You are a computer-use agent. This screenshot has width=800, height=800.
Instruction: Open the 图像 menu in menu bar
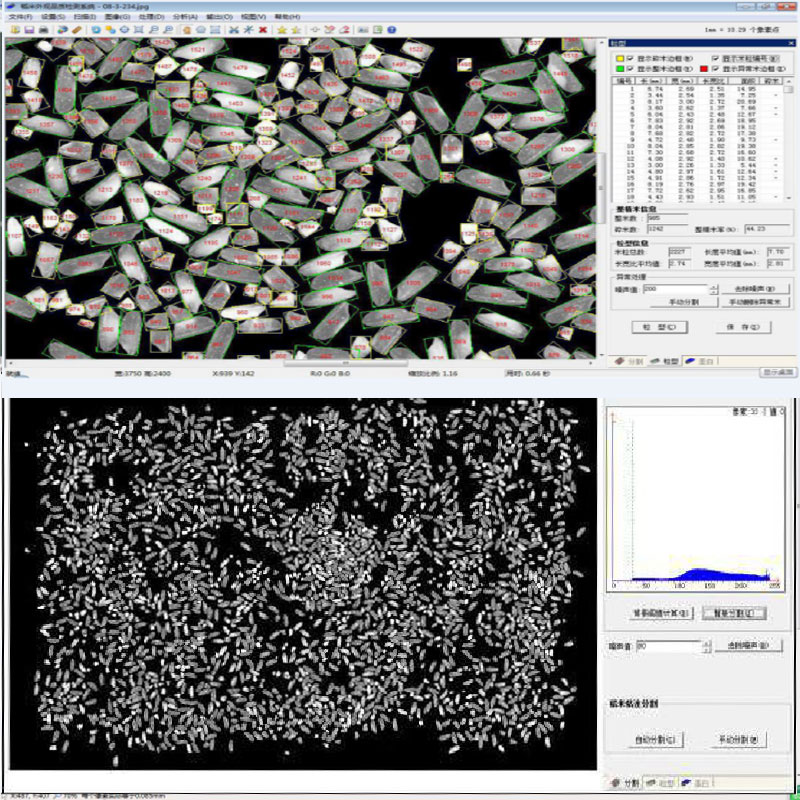pos(115,17)
